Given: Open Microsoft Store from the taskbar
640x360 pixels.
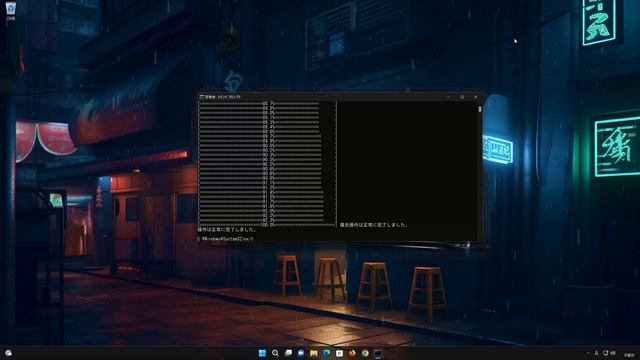Looking at the screenshot, I should [339, 353].
